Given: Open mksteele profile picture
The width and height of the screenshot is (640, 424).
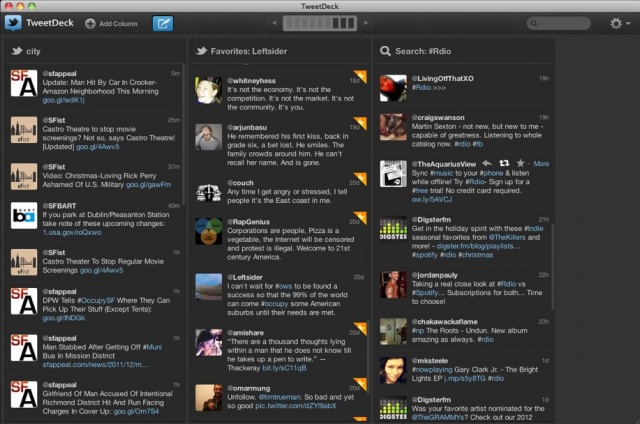Looking at the screenshot, I should click(393, 370).
